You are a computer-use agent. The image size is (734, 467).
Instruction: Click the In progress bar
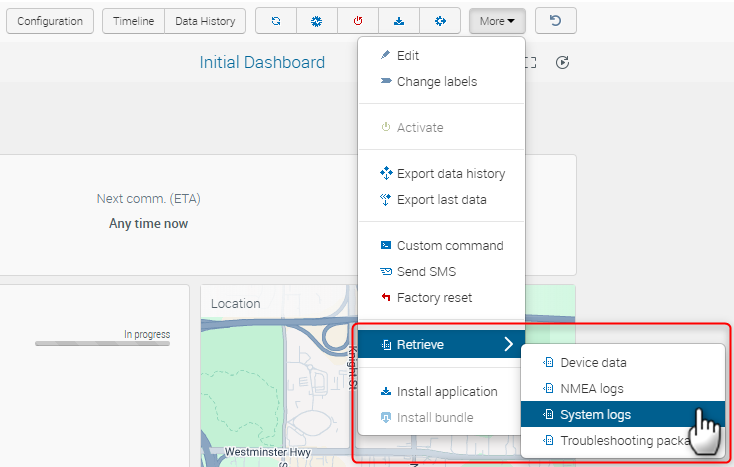(102, 343)
